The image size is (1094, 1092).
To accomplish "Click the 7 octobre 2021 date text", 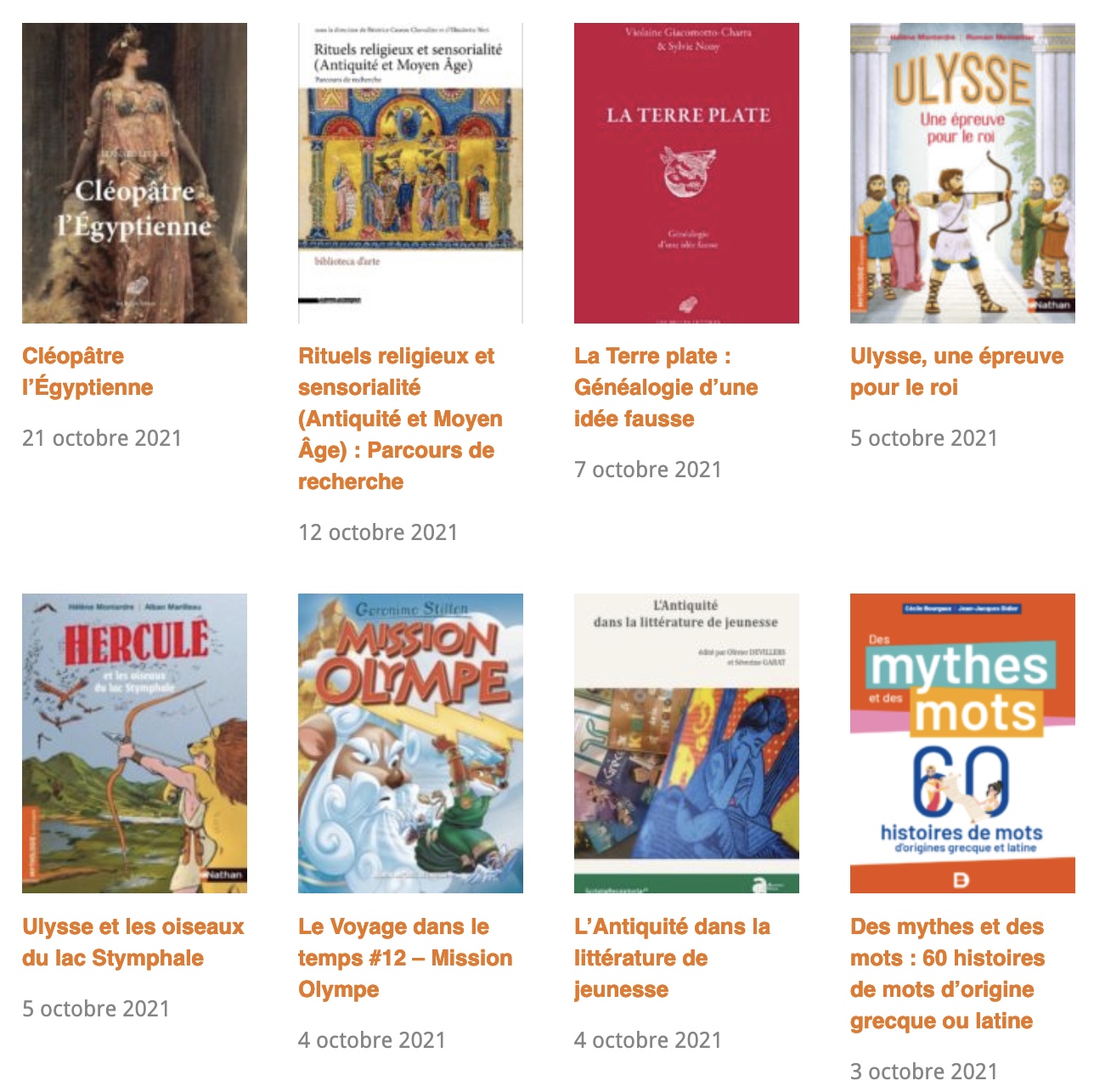I will (648, 470).
